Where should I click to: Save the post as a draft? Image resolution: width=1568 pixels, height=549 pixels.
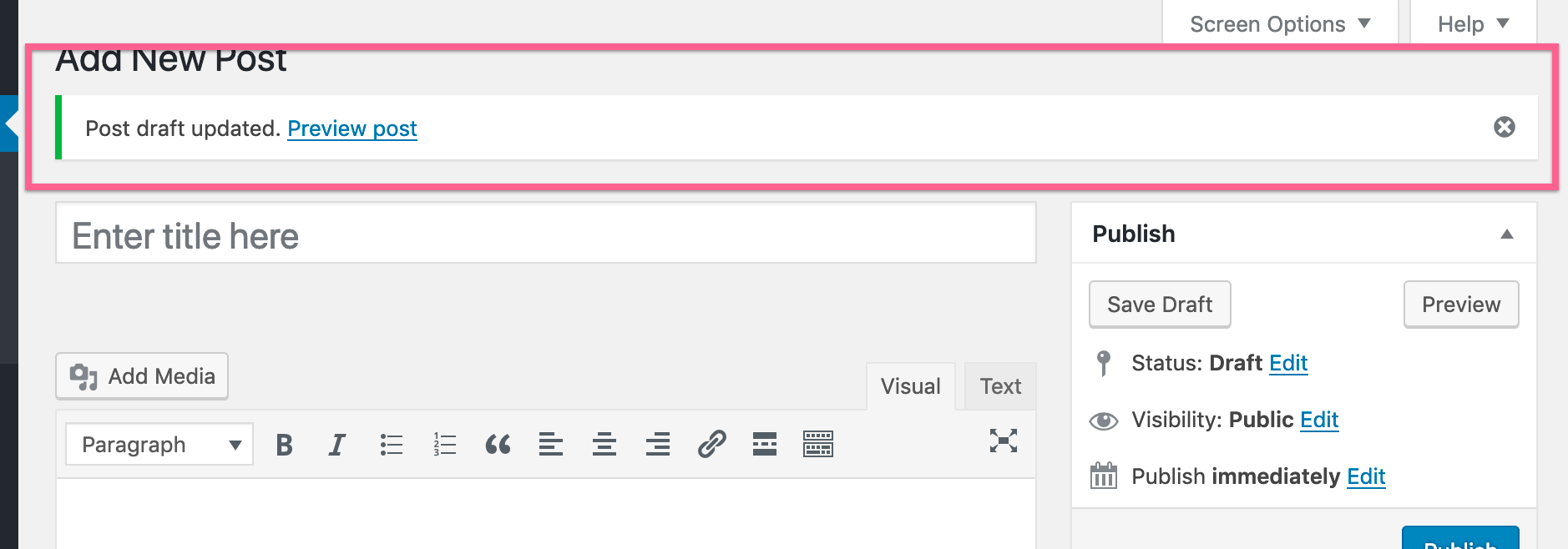[1159, 304]
